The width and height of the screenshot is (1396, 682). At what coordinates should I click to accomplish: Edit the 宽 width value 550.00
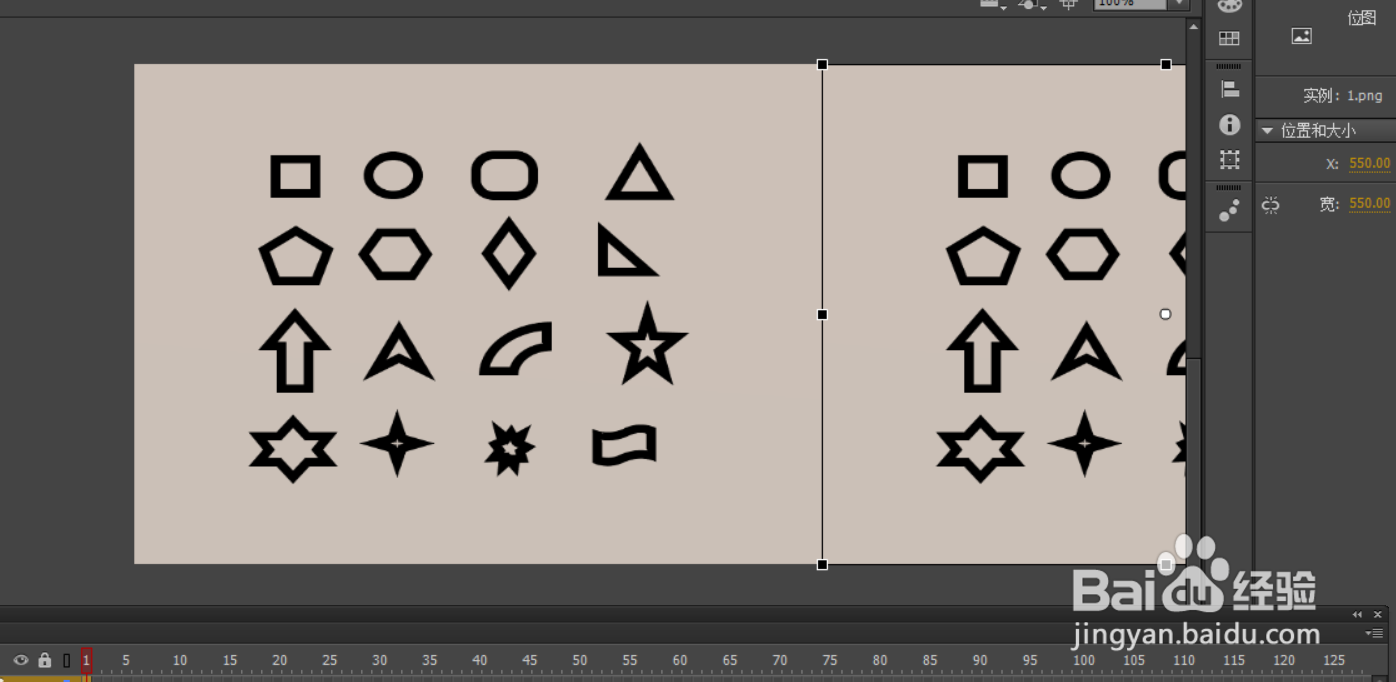pos(1369,204)
